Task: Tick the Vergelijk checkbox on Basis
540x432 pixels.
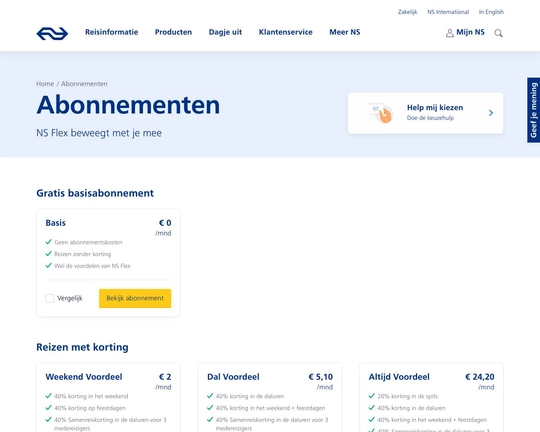Action: click(x=50, y=298)
